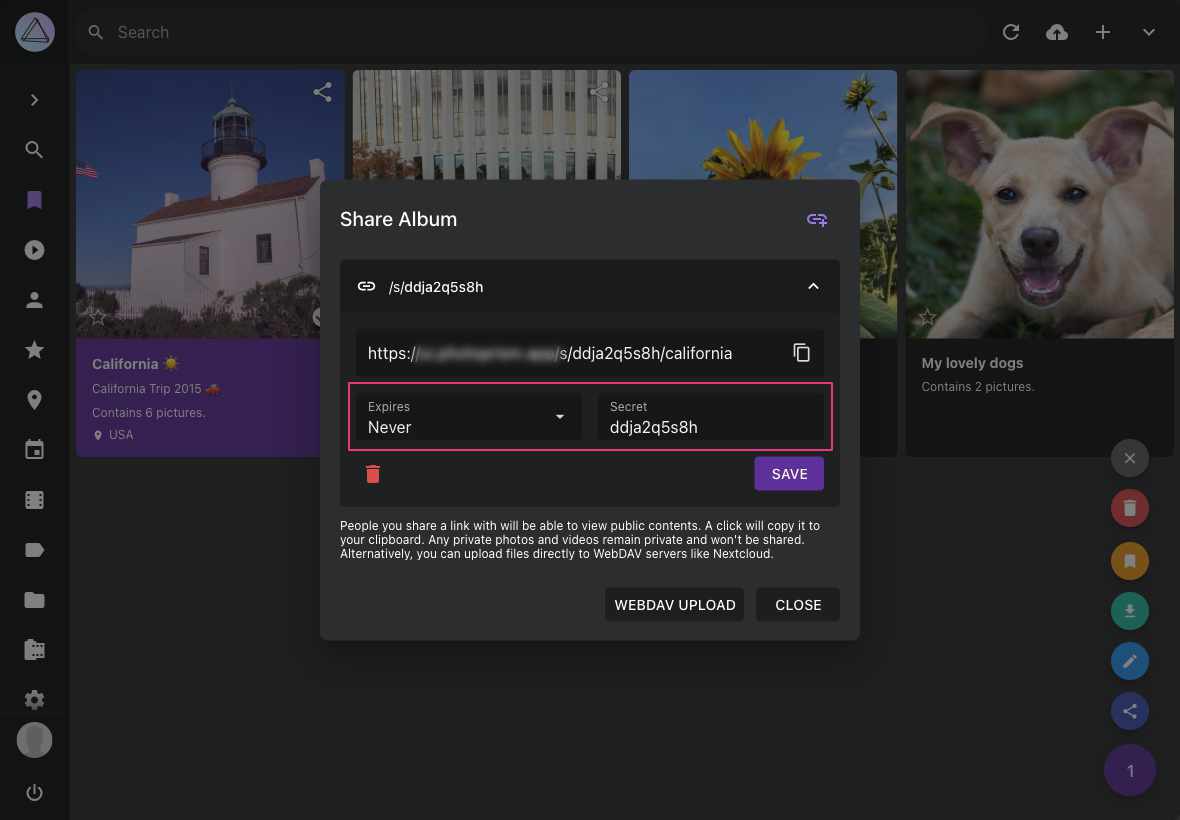Edit selection with blue pencil button
1180x820 pixels.
[1130, 661]
